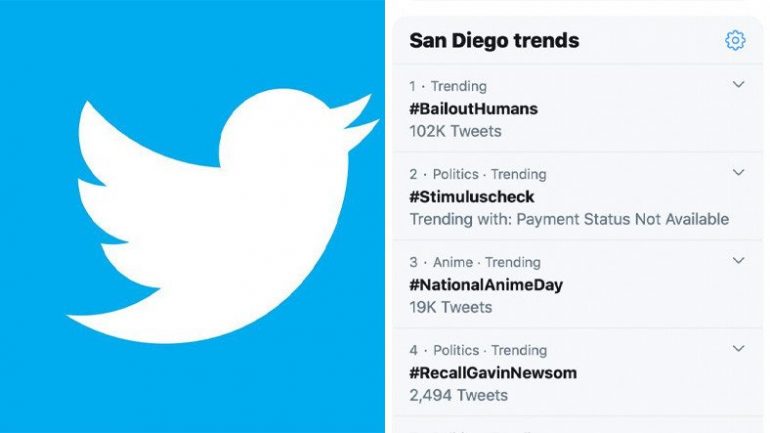770x433 pixels.
Task: Expand chevron next to #NationalAnimeDay trend
Action: [738, 260]
